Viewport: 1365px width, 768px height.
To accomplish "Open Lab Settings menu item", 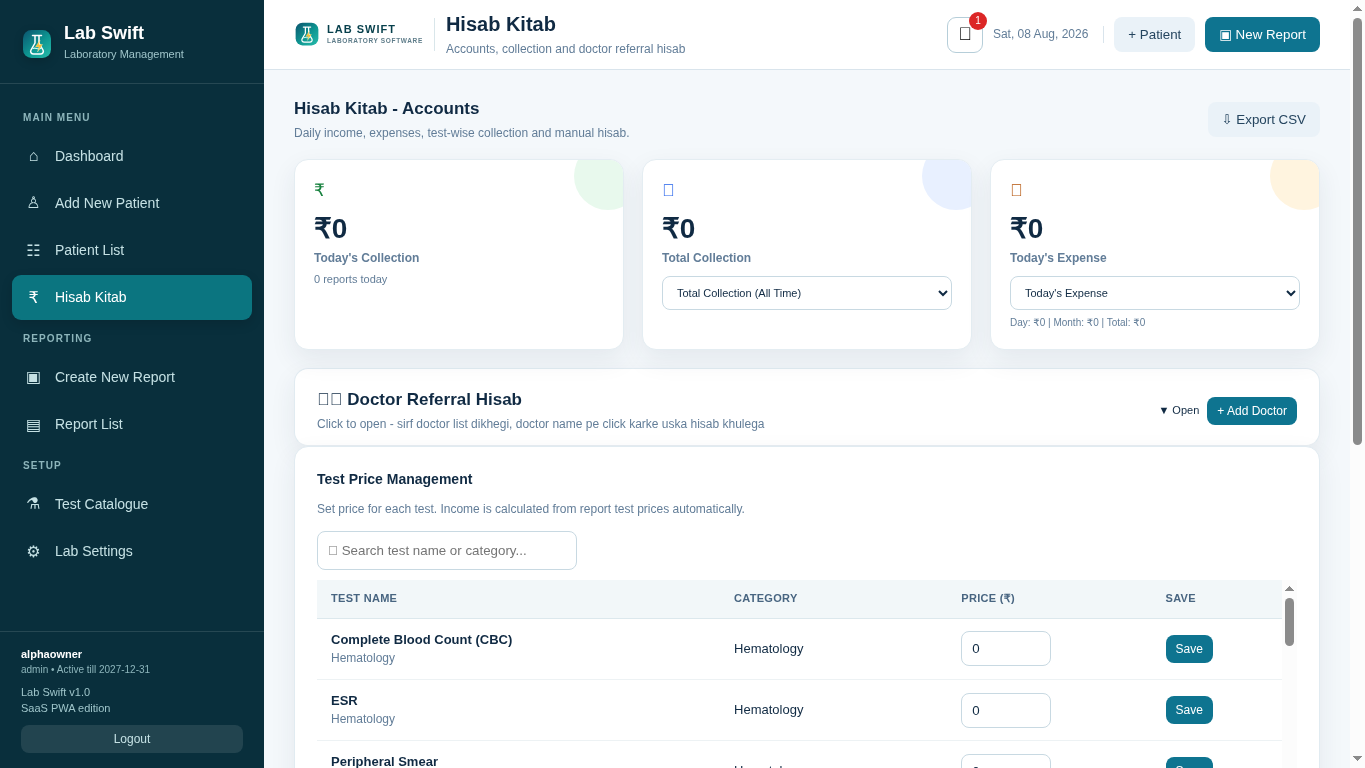I will [x=132, y=551].
